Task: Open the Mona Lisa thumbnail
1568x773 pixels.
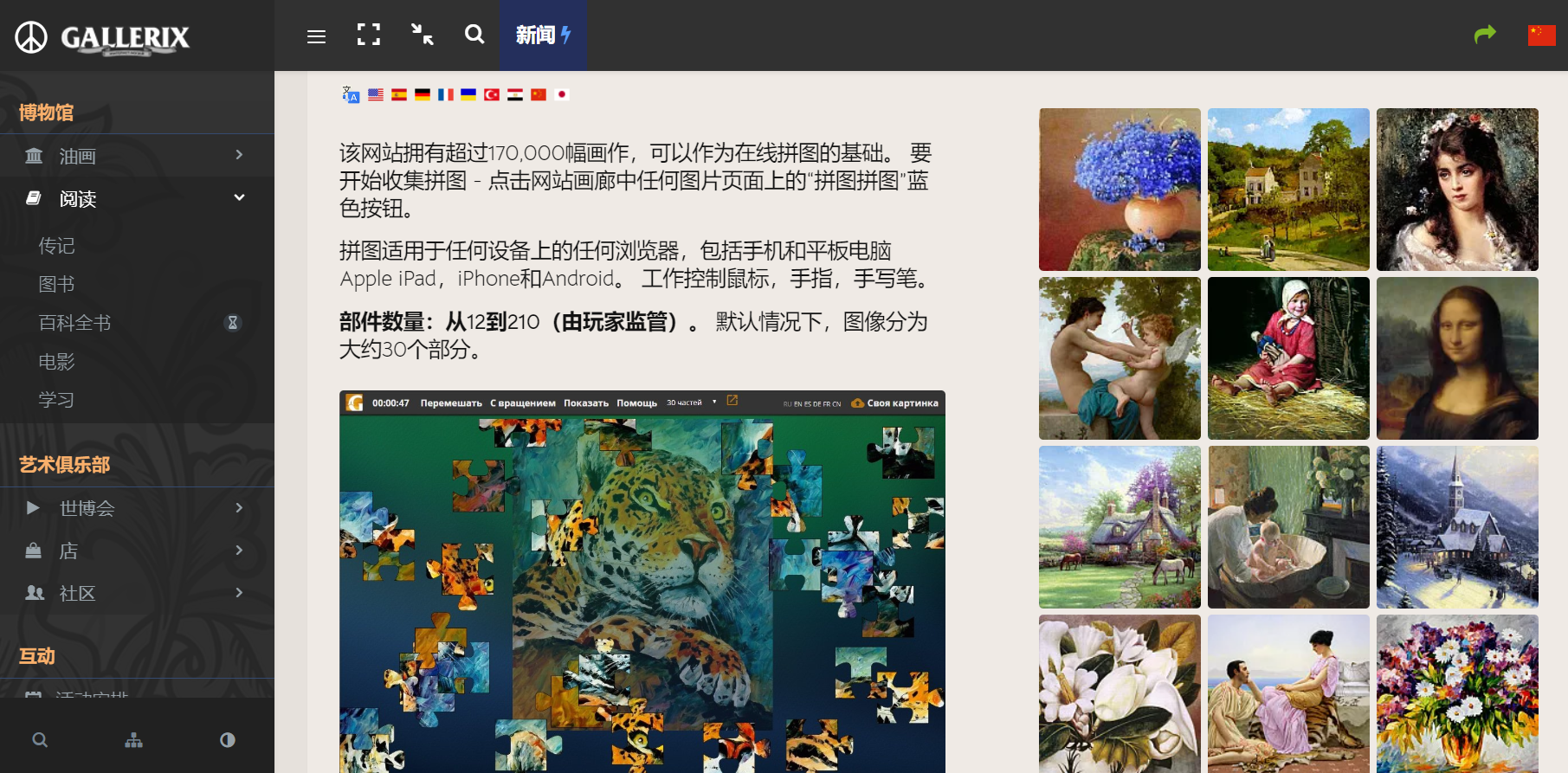Action: [x=1457, y=358]
